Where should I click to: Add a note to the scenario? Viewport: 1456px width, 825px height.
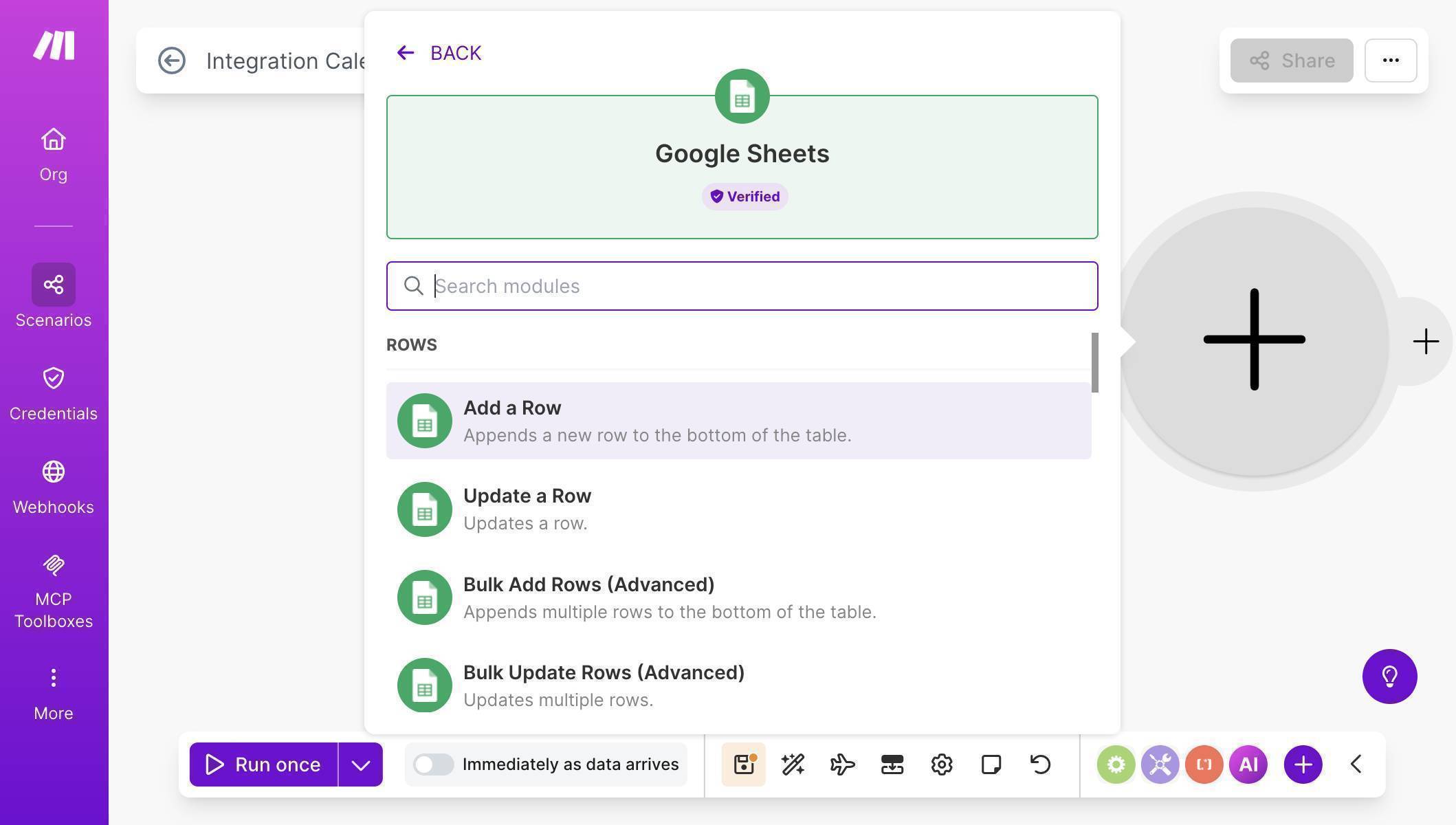pos(991,764)
